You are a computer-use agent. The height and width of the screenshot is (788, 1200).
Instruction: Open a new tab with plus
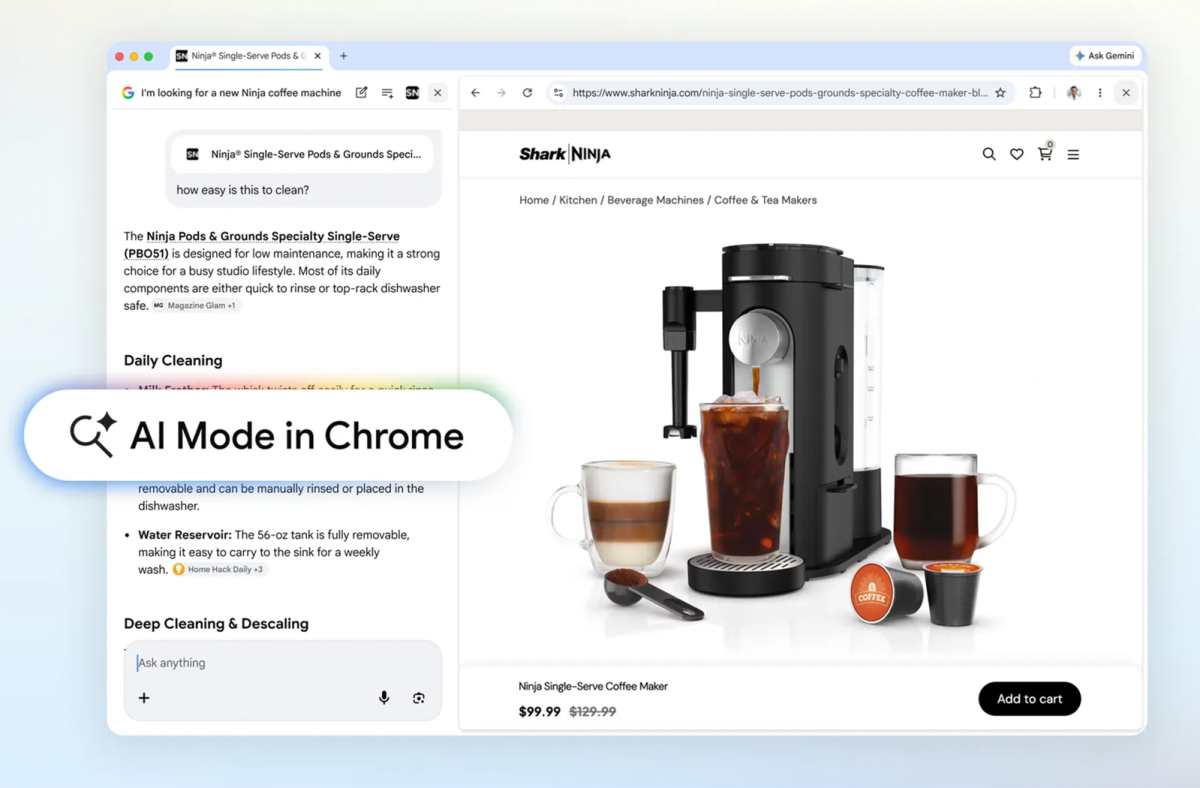(x=343, y=56)
